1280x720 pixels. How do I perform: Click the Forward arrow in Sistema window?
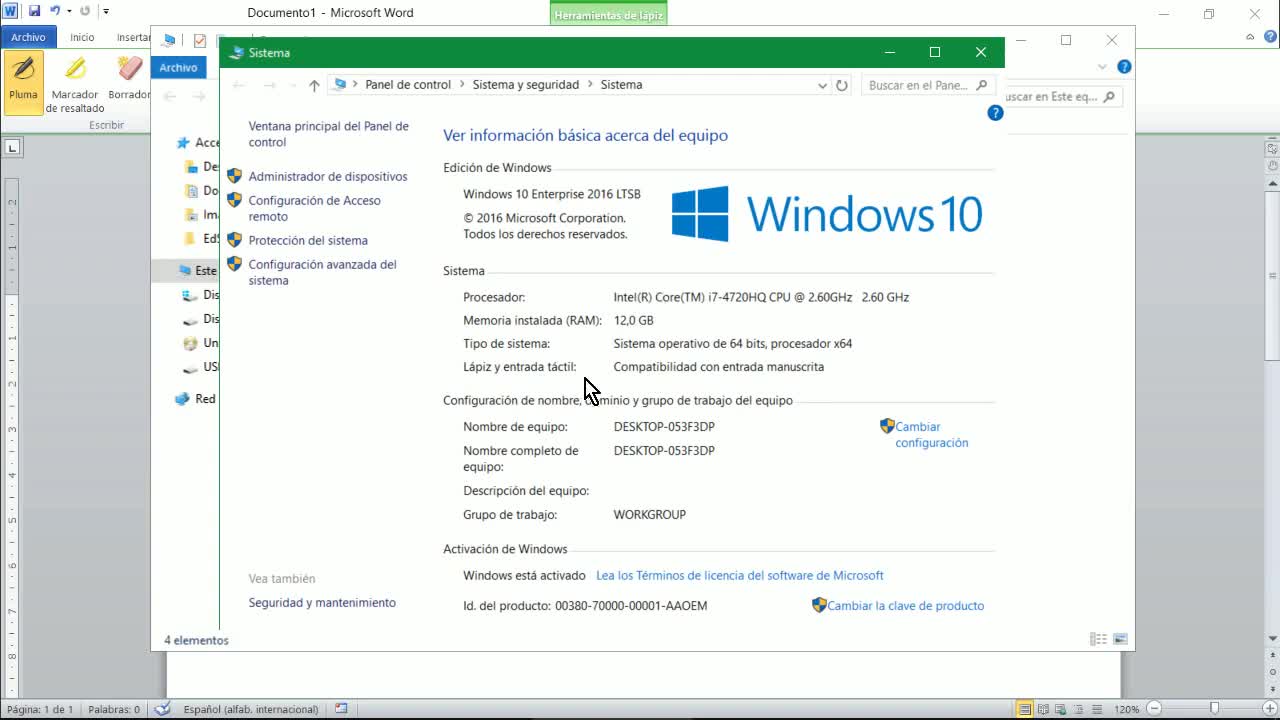(269, 86)
